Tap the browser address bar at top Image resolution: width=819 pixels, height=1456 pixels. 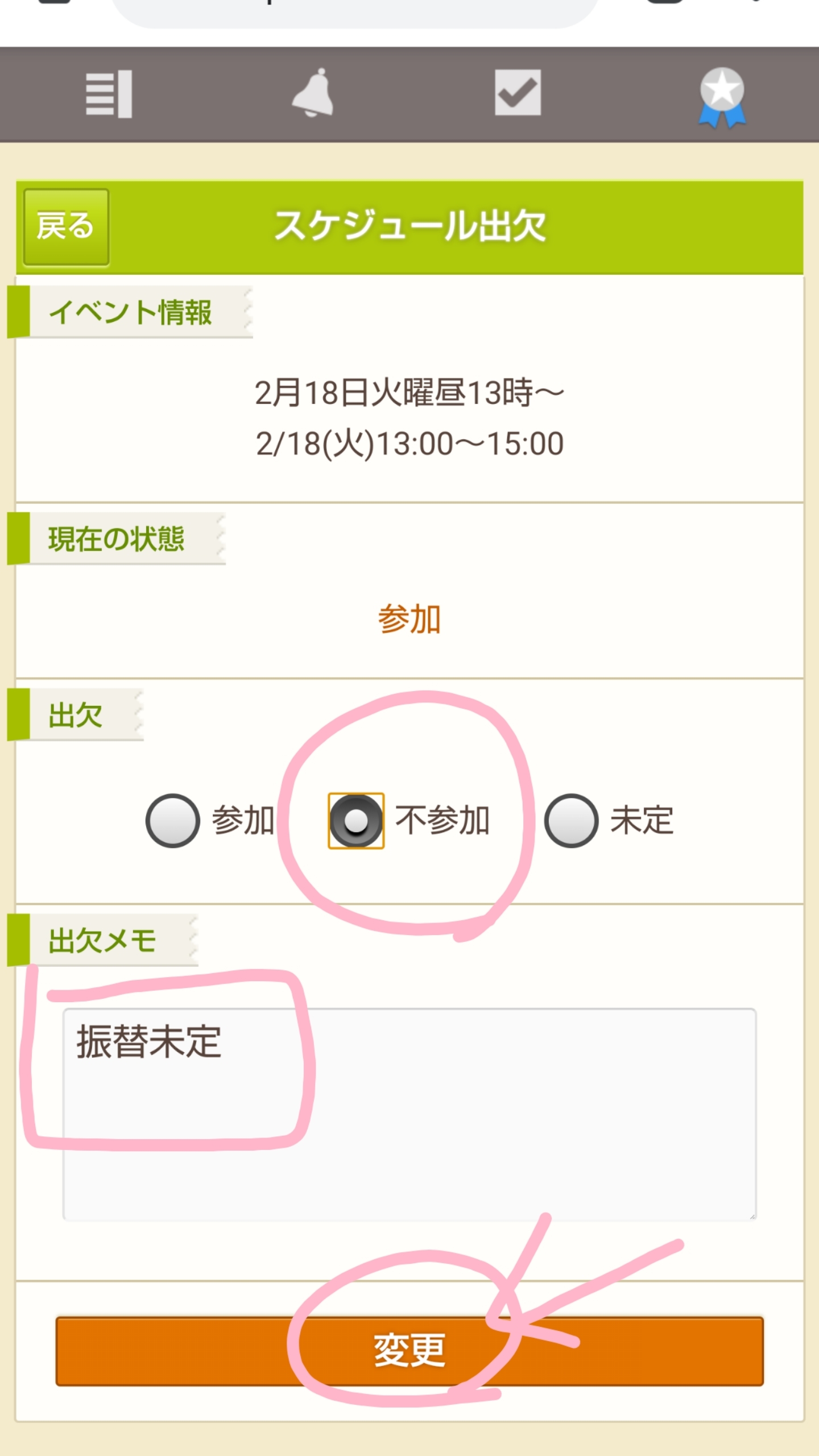point(355,10)
